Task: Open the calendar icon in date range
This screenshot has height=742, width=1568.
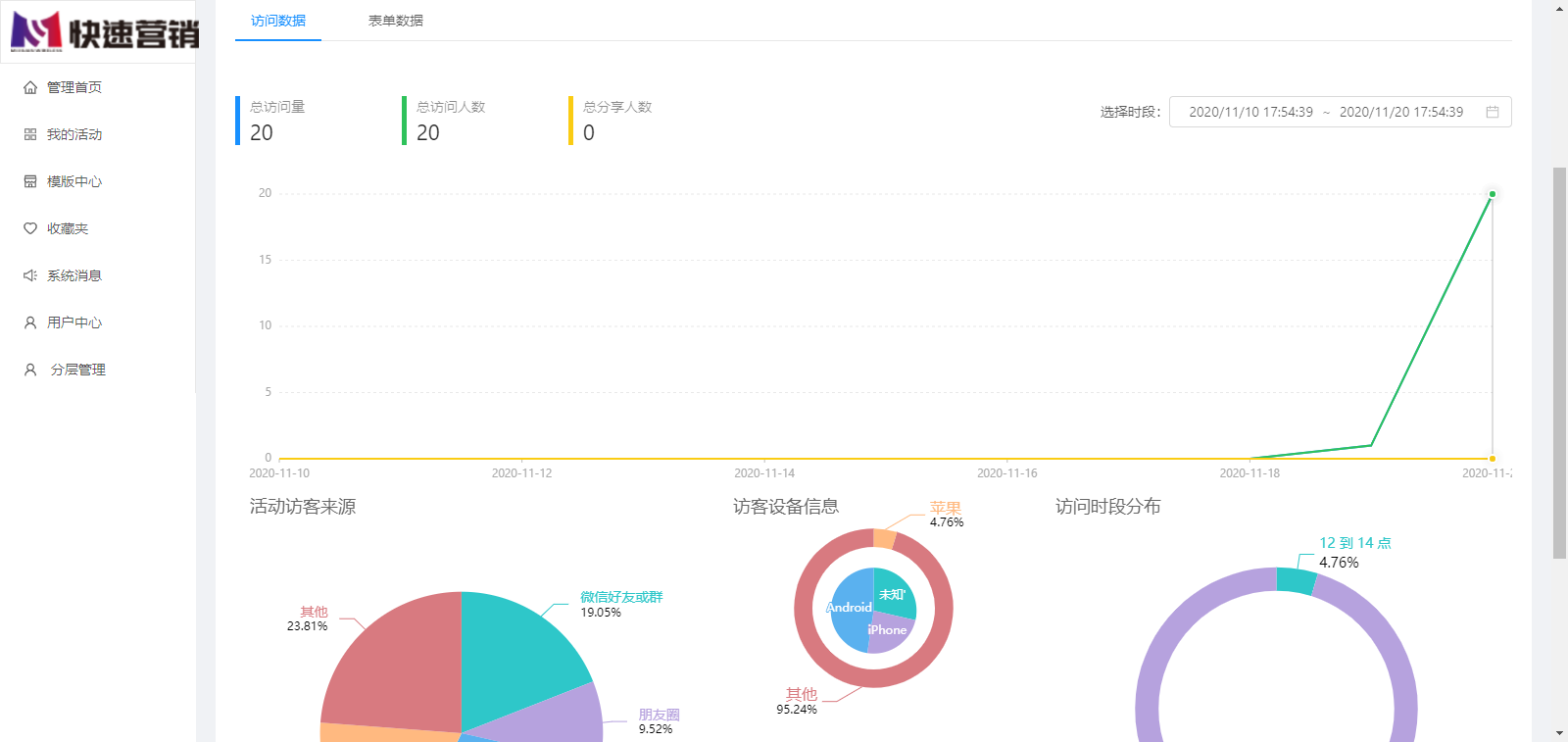Action: [1493, 112]
